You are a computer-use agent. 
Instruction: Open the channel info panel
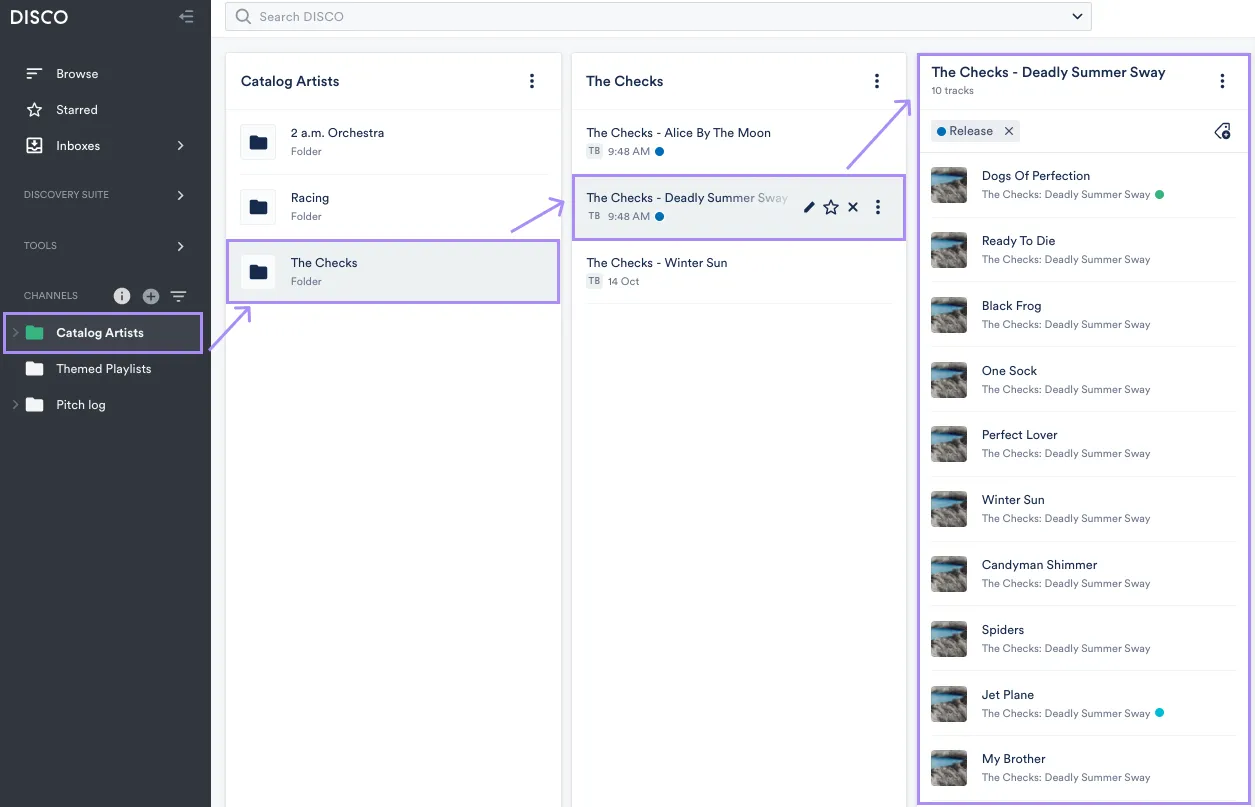coord(121,295)
